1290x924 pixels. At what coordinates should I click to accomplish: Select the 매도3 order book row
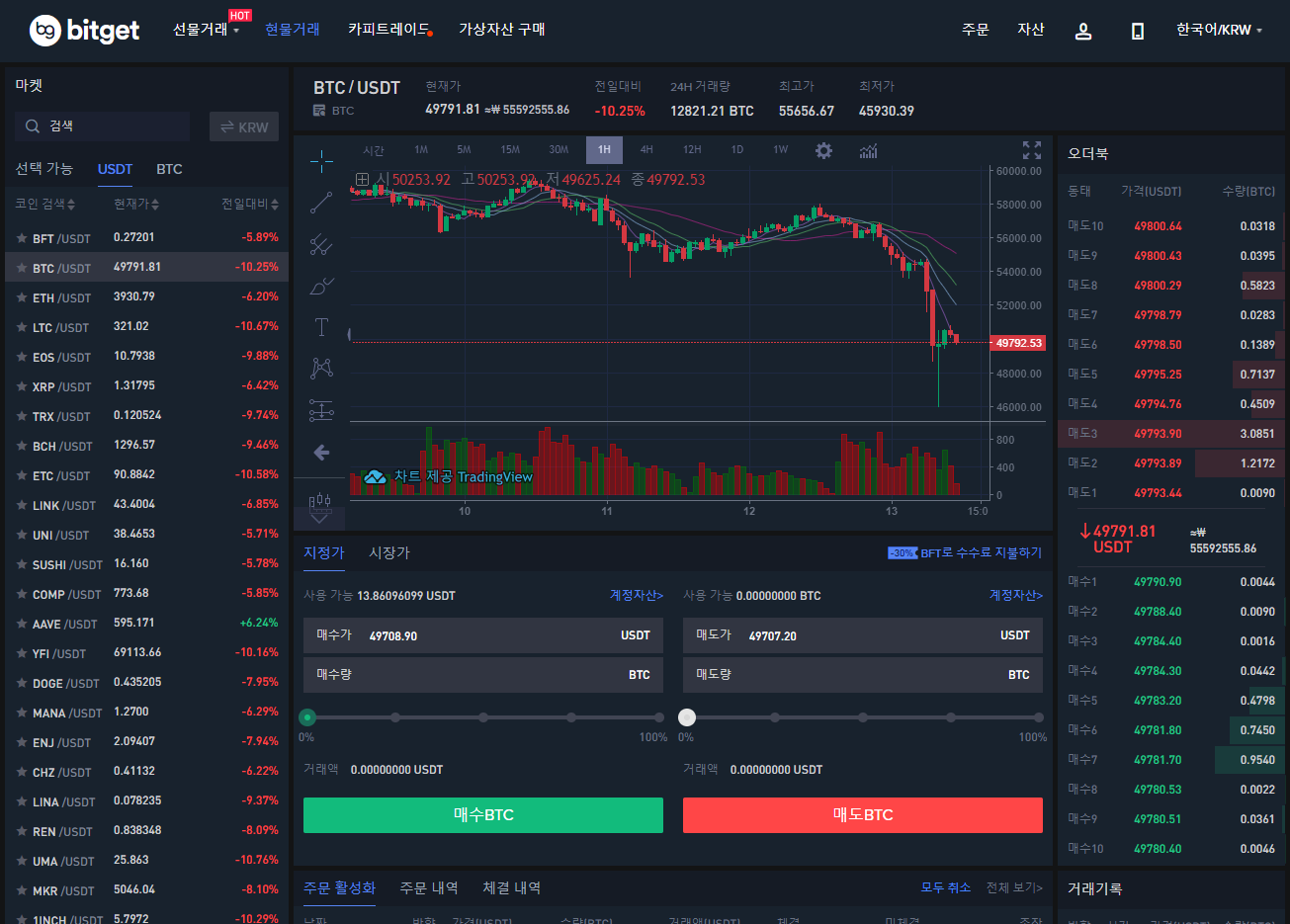click(x=1171, y=434)
